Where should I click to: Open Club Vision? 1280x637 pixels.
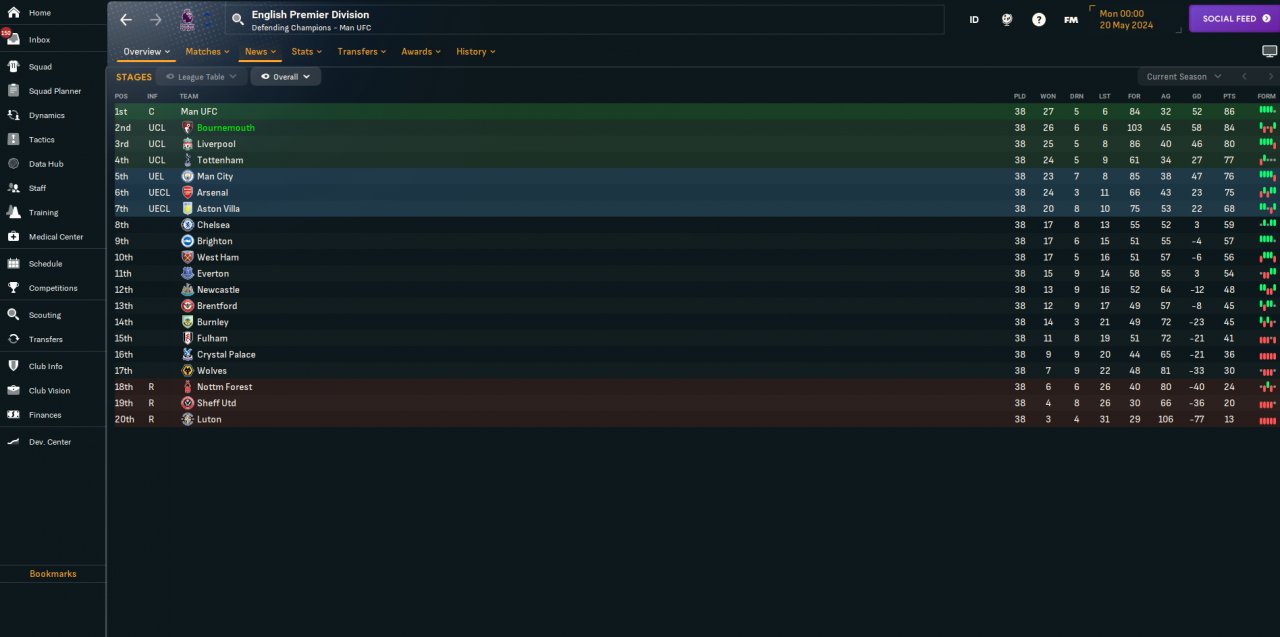[x=50, y=391]
